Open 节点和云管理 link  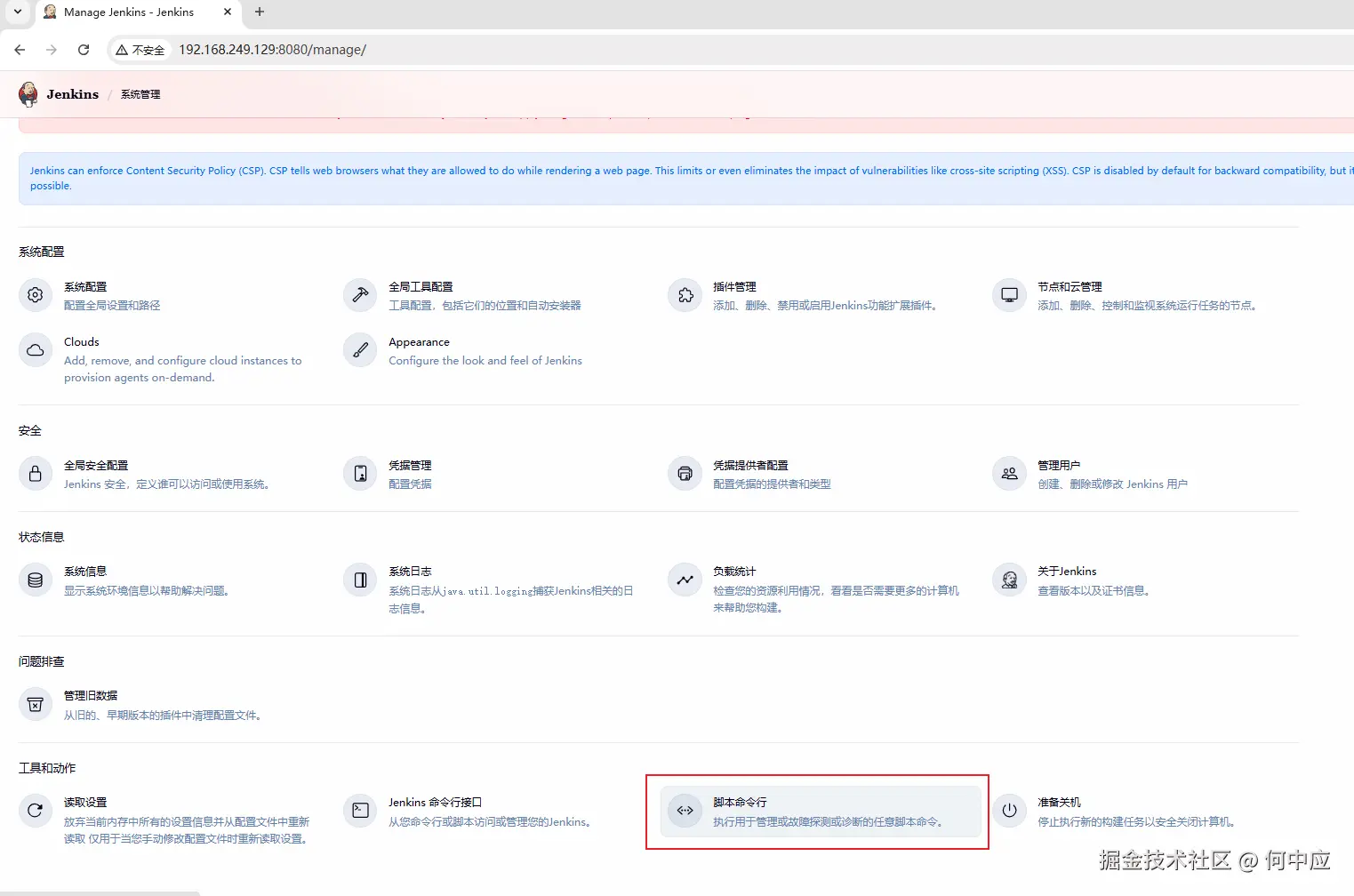[1070, 287]
